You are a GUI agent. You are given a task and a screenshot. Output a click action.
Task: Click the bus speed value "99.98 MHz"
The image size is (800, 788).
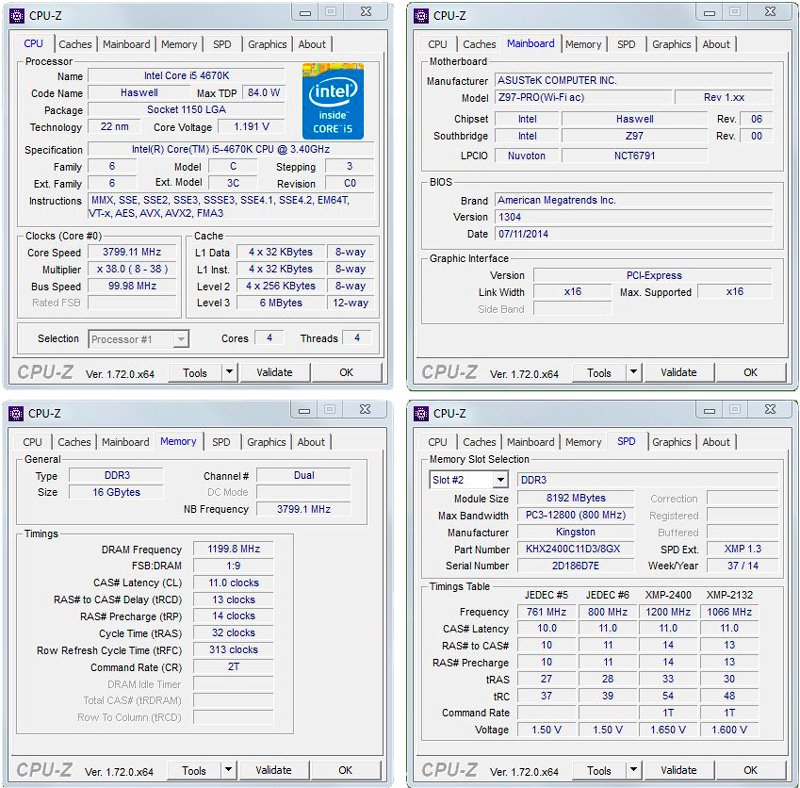[132, 286]
